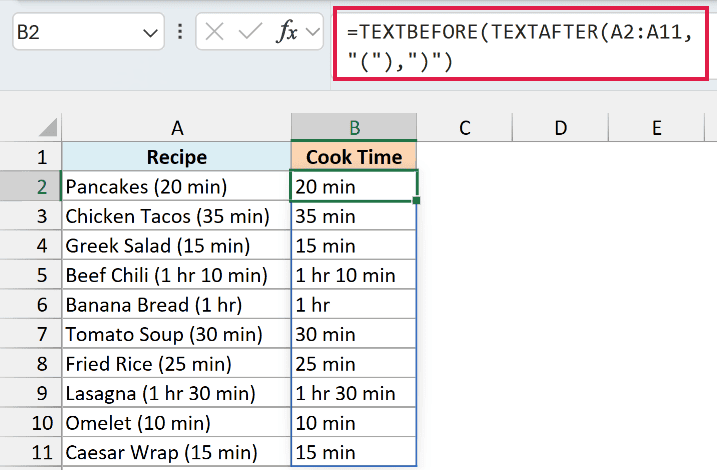Select row 3 header
The image size is (717, 470).
31,216
